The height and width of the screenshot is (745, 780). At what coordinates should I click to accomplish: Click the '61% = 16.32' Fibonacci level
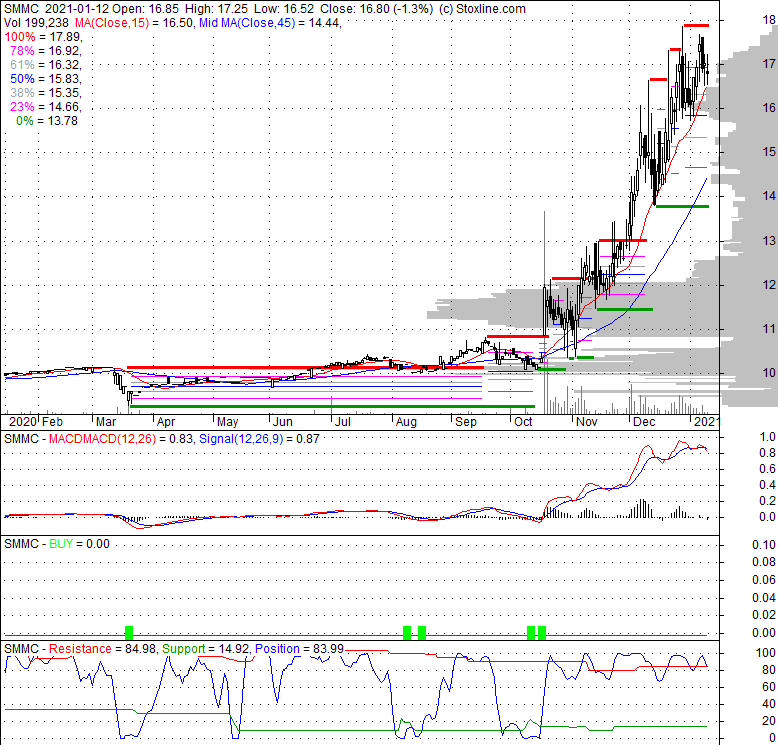pyautogui.click(x=45, y=65)
